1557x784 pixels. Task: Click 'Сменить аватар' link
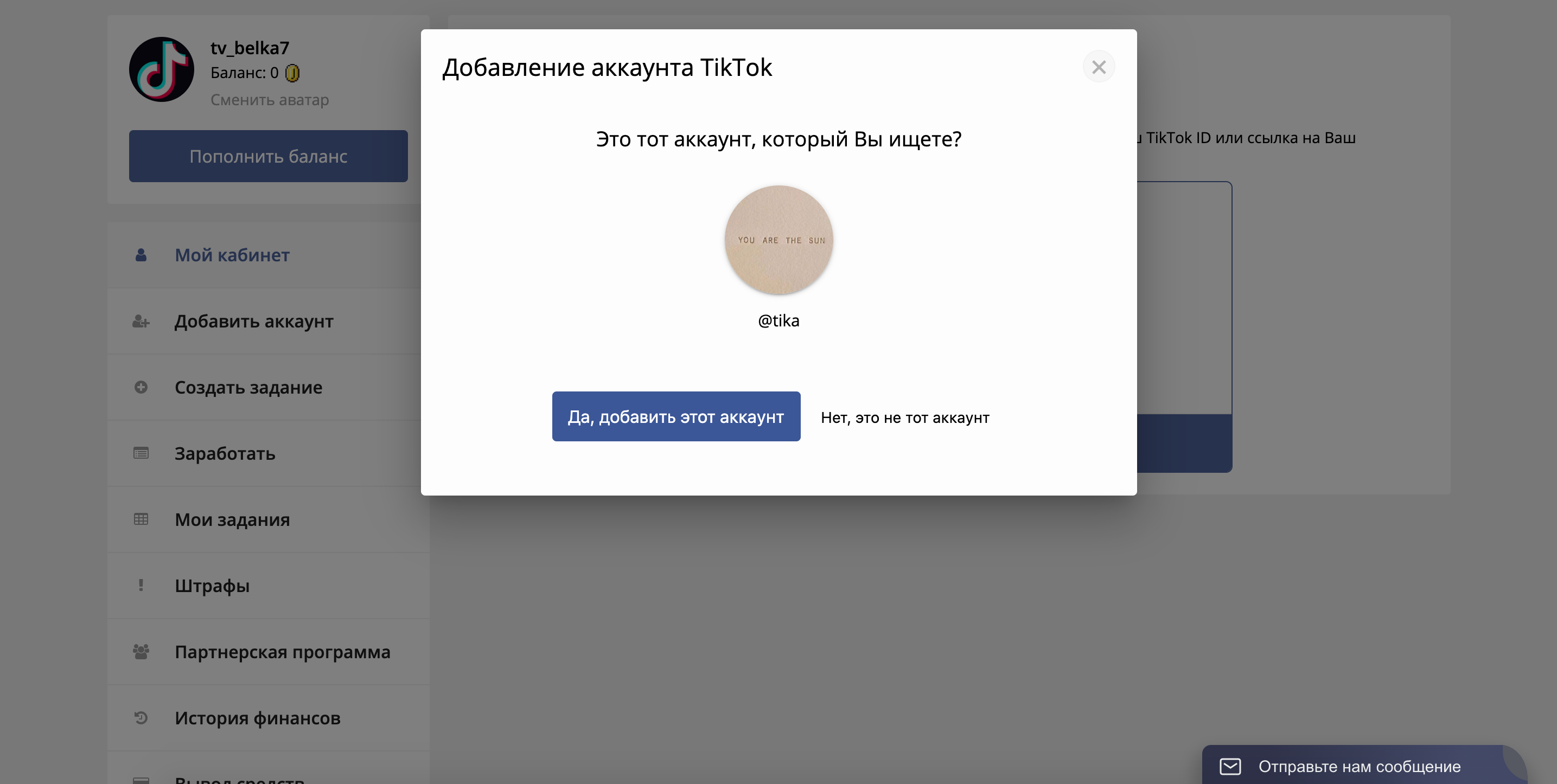click(x=270, y=99)
